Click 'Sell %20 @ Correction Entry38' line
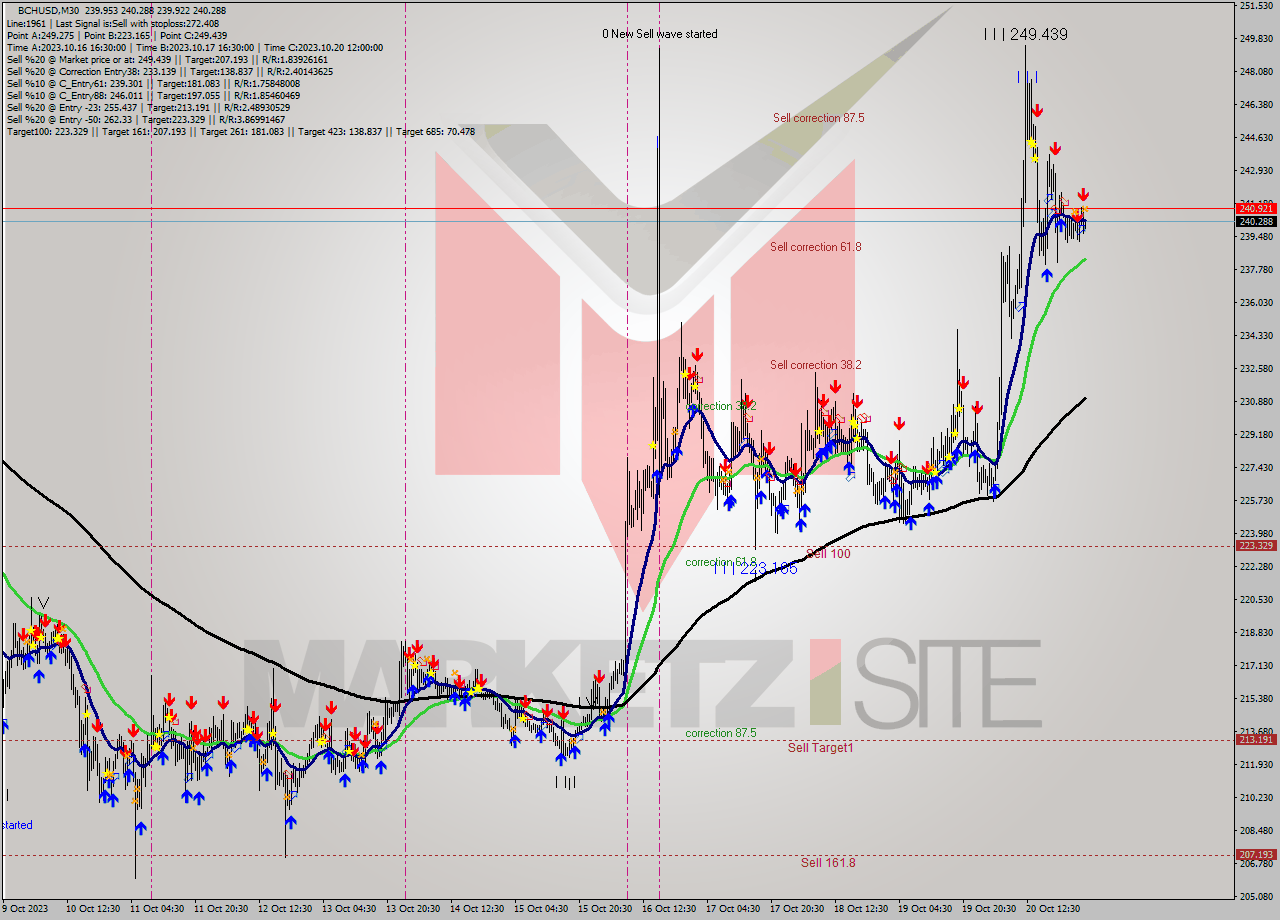 tap(170, 71)
